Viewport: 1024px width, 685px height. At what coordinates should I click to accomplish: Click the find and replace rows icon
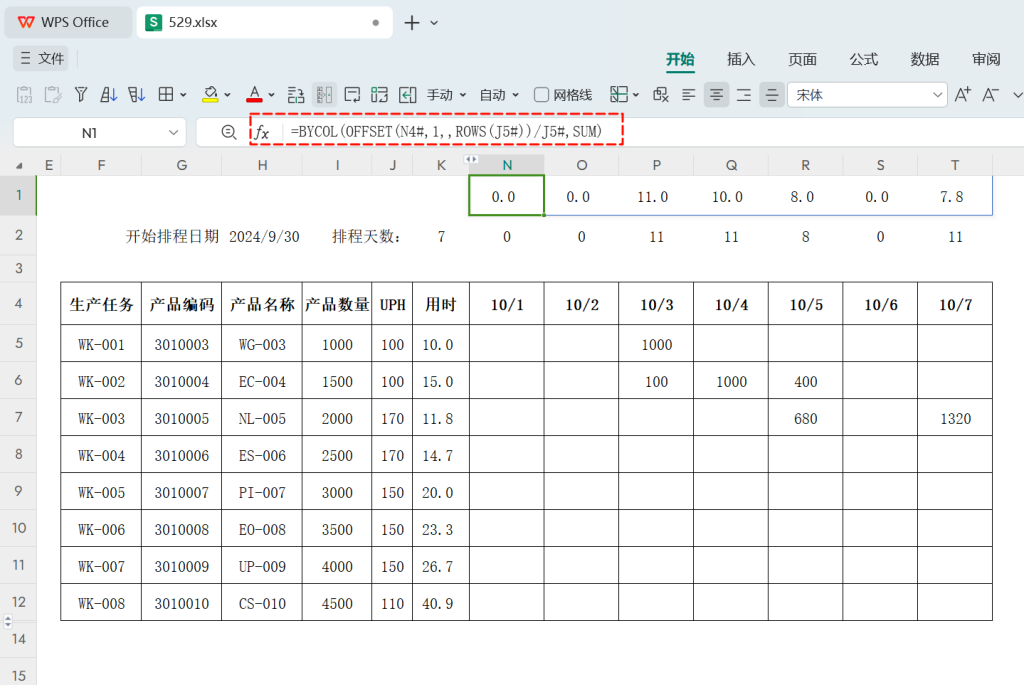coord(296,95)
